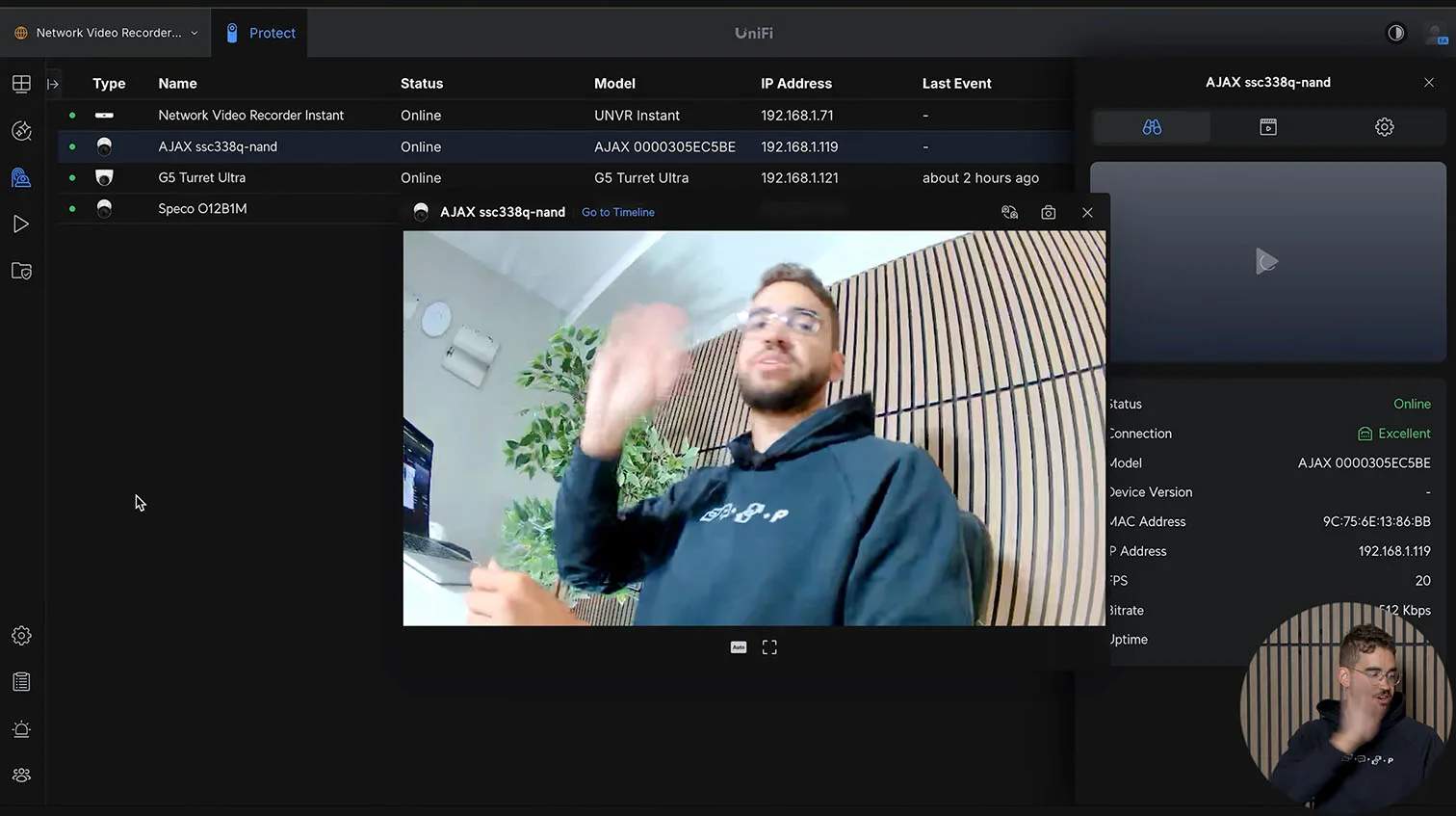1456x816 pixels.
Task: Close the AJAX live view popup
Action: pos(1087,213)
